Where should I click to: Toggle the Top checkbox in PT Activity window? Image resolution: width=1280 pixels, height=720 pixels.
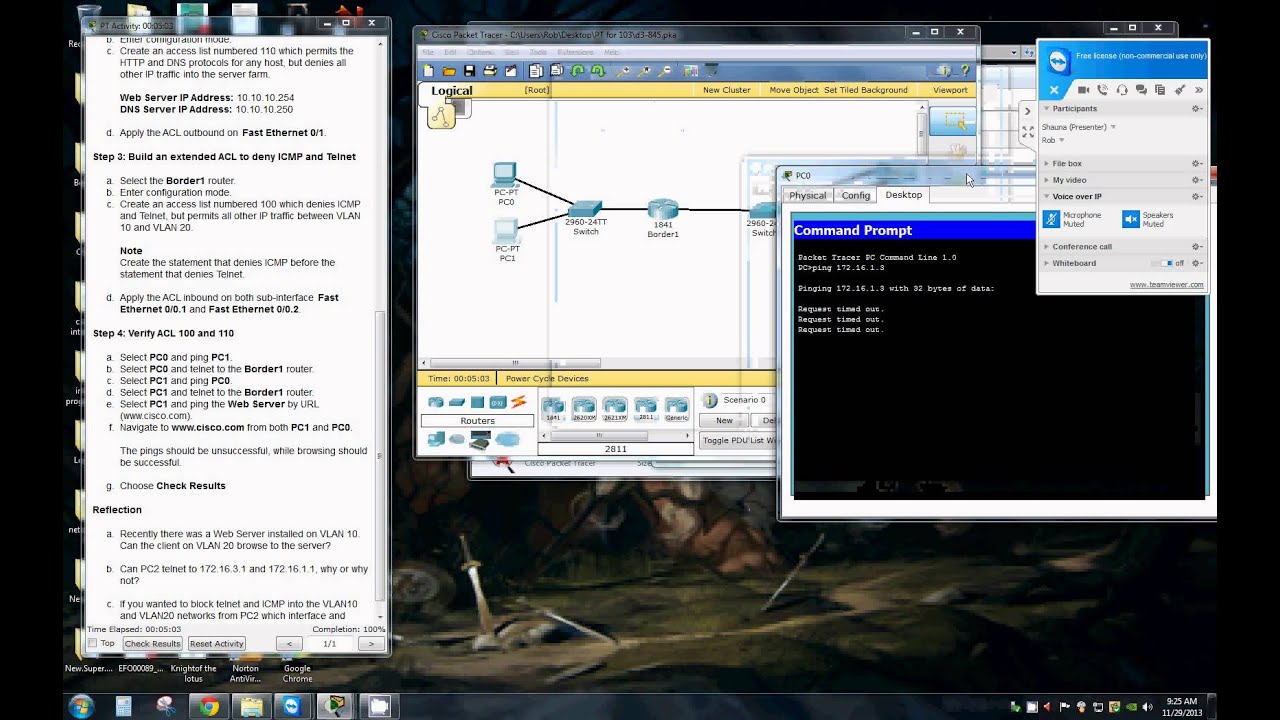[93, 643]
